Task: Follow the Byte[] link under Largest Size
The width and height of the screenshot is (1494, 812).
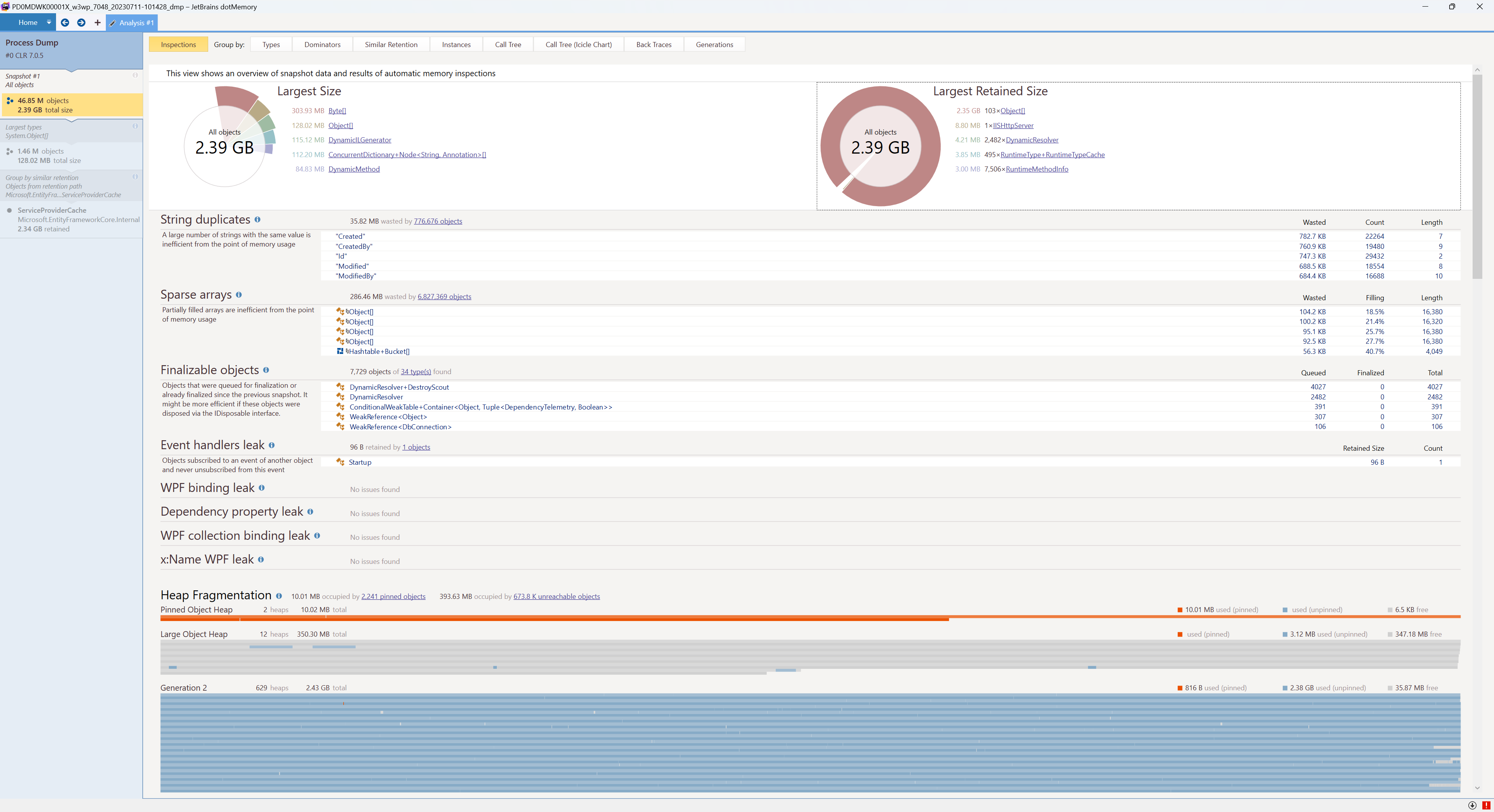Action: [x=338, y=110]
